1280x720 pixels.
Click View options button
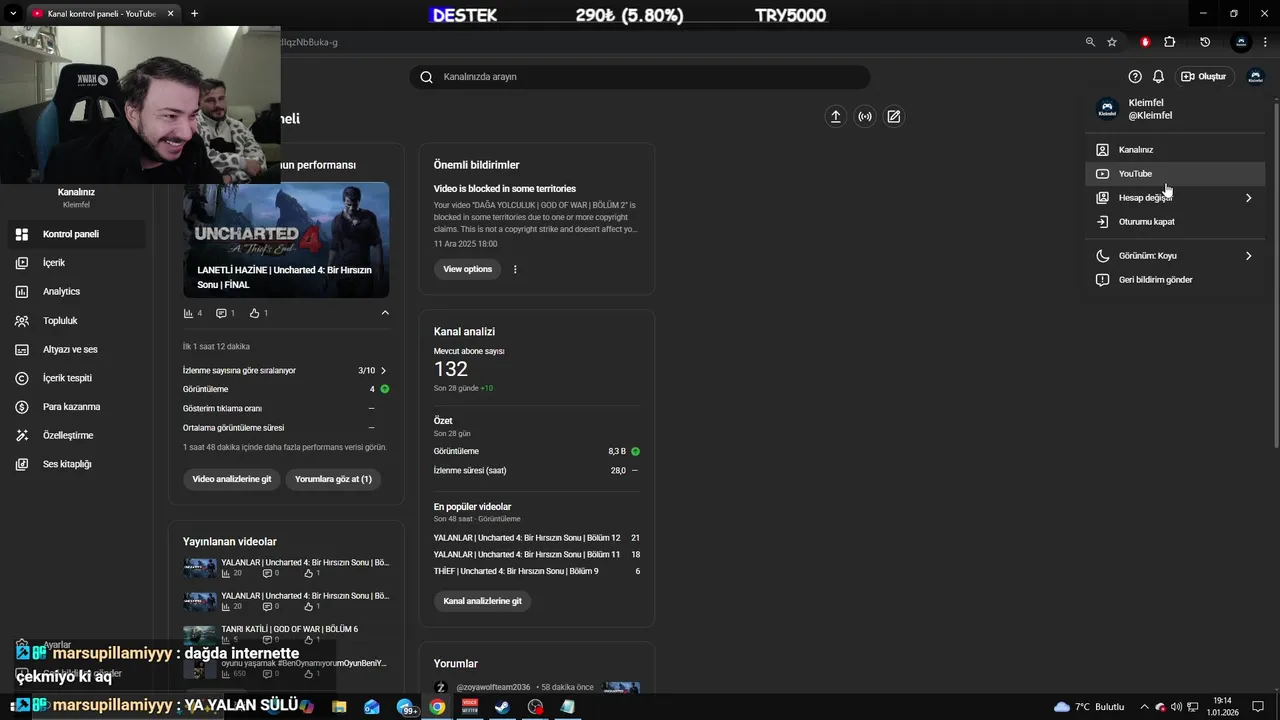tap(468, 269)
